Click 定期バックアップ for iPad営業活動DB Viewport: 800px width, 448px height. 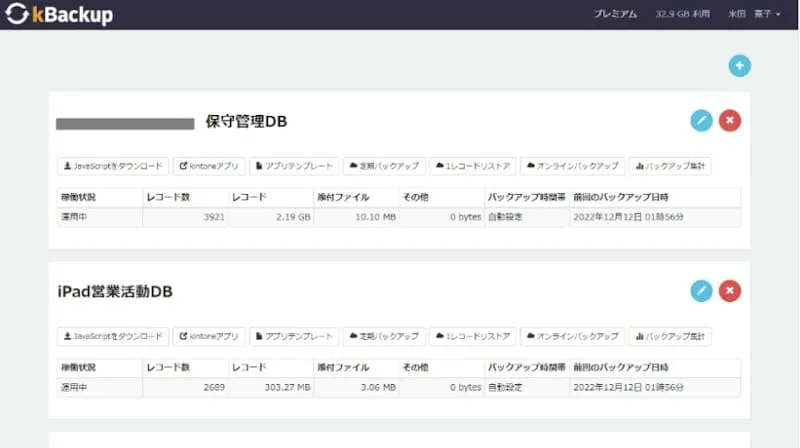[x=384, y=336]
